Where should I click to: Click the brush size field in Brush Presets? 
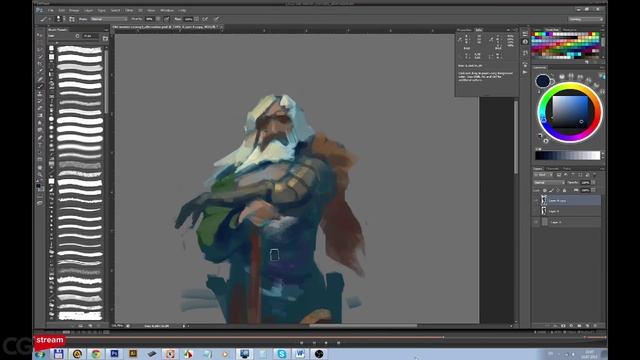click(90, 36)
